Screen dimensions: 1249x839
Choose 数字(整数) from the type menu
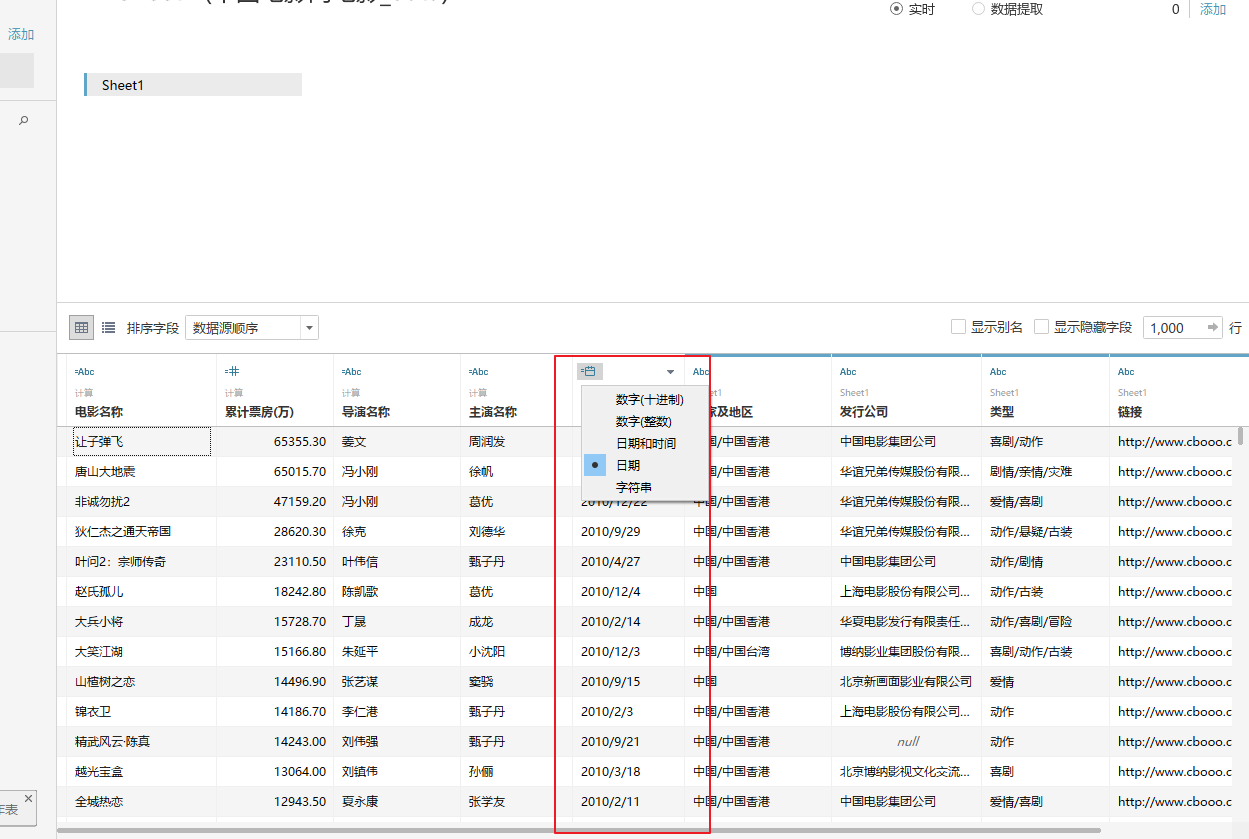coord(643,421)
